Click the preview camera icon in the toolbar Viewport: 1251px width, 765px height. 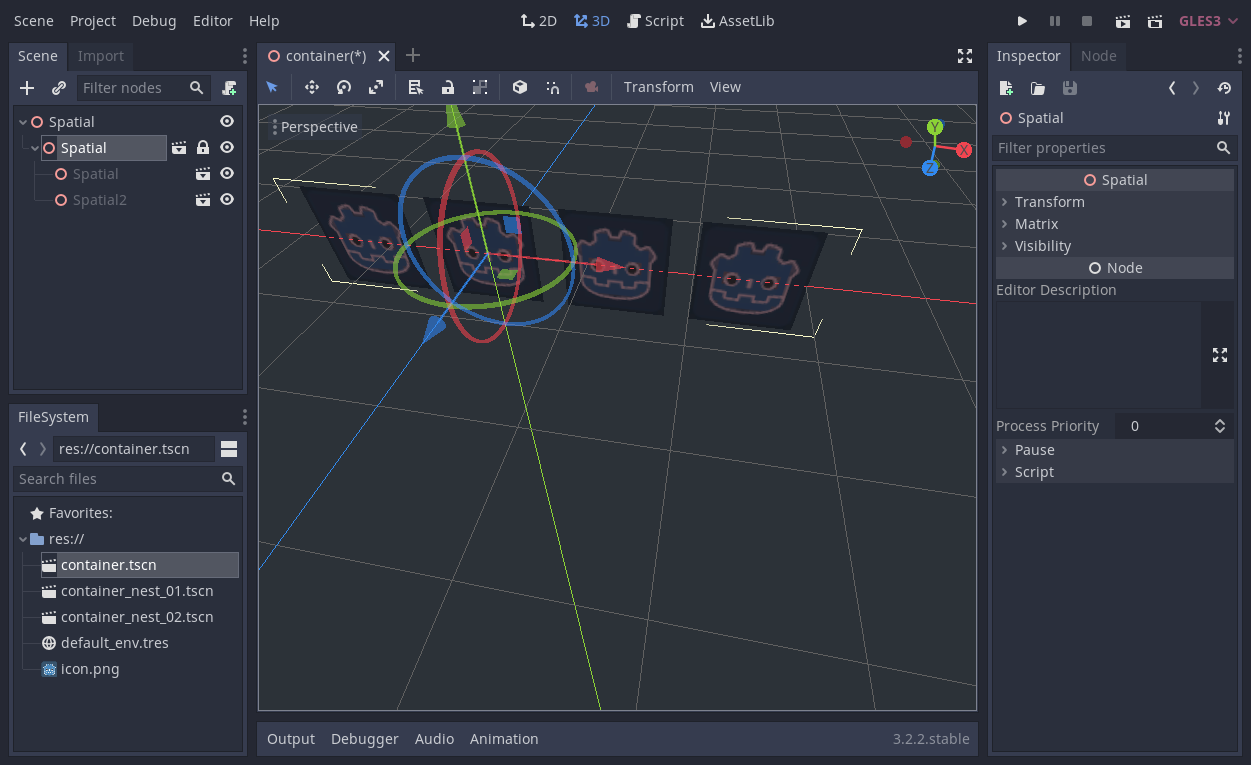591,87
